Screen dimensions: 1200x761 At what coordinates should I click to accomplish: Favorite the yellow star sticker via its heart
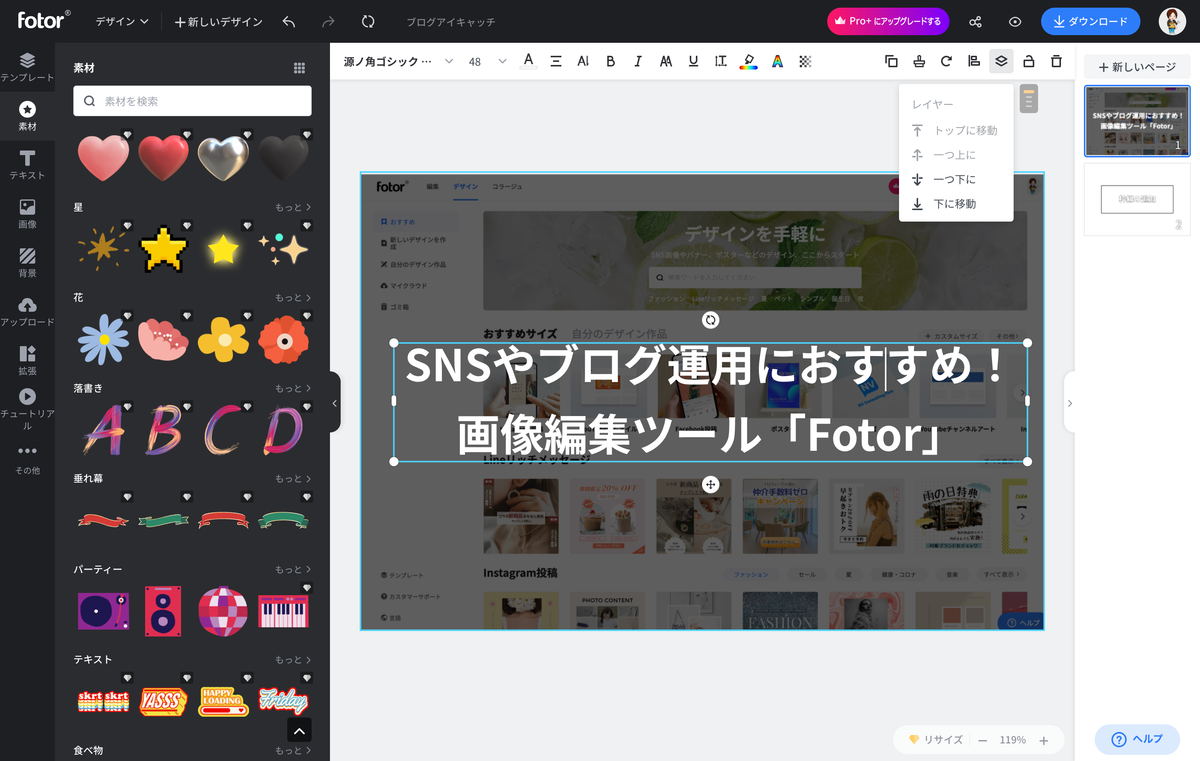[x=247, y=227]
